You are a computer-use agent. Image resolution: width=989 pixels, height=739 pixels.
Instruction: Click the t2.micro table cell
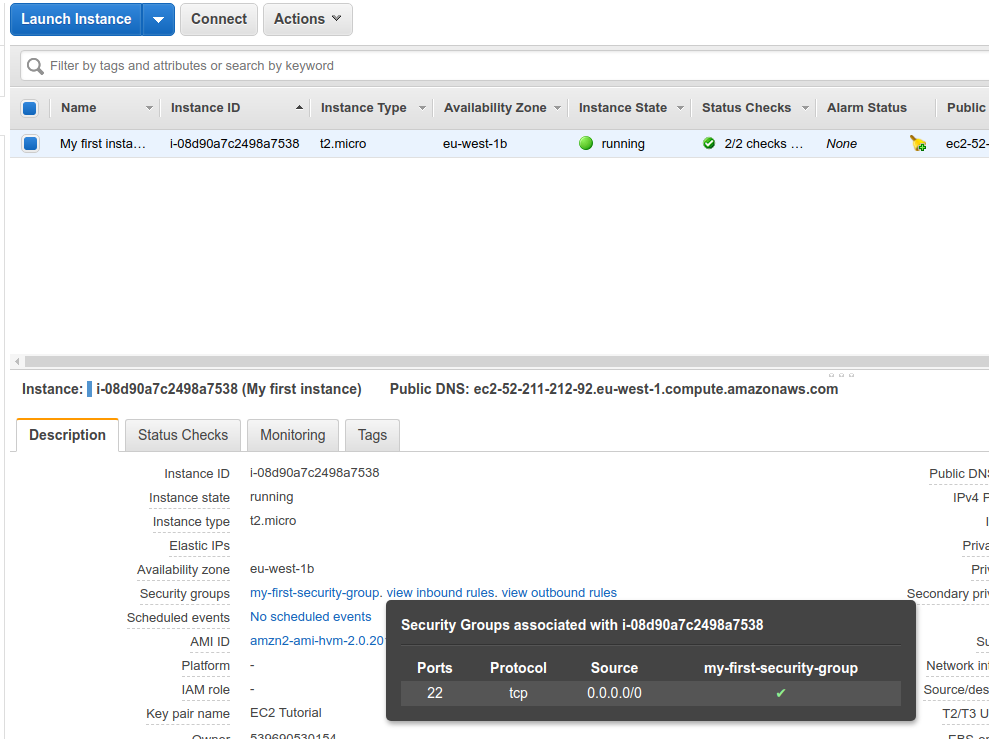pos(343,144)
